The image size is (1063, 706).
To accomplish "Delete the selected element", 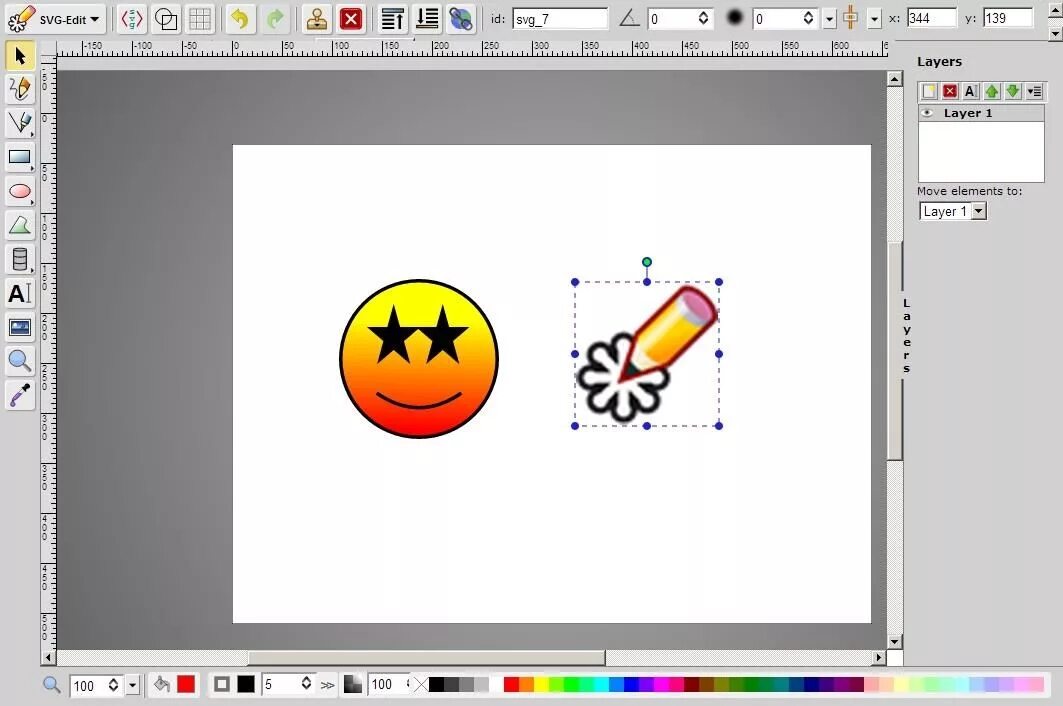I will click(350, 19).
